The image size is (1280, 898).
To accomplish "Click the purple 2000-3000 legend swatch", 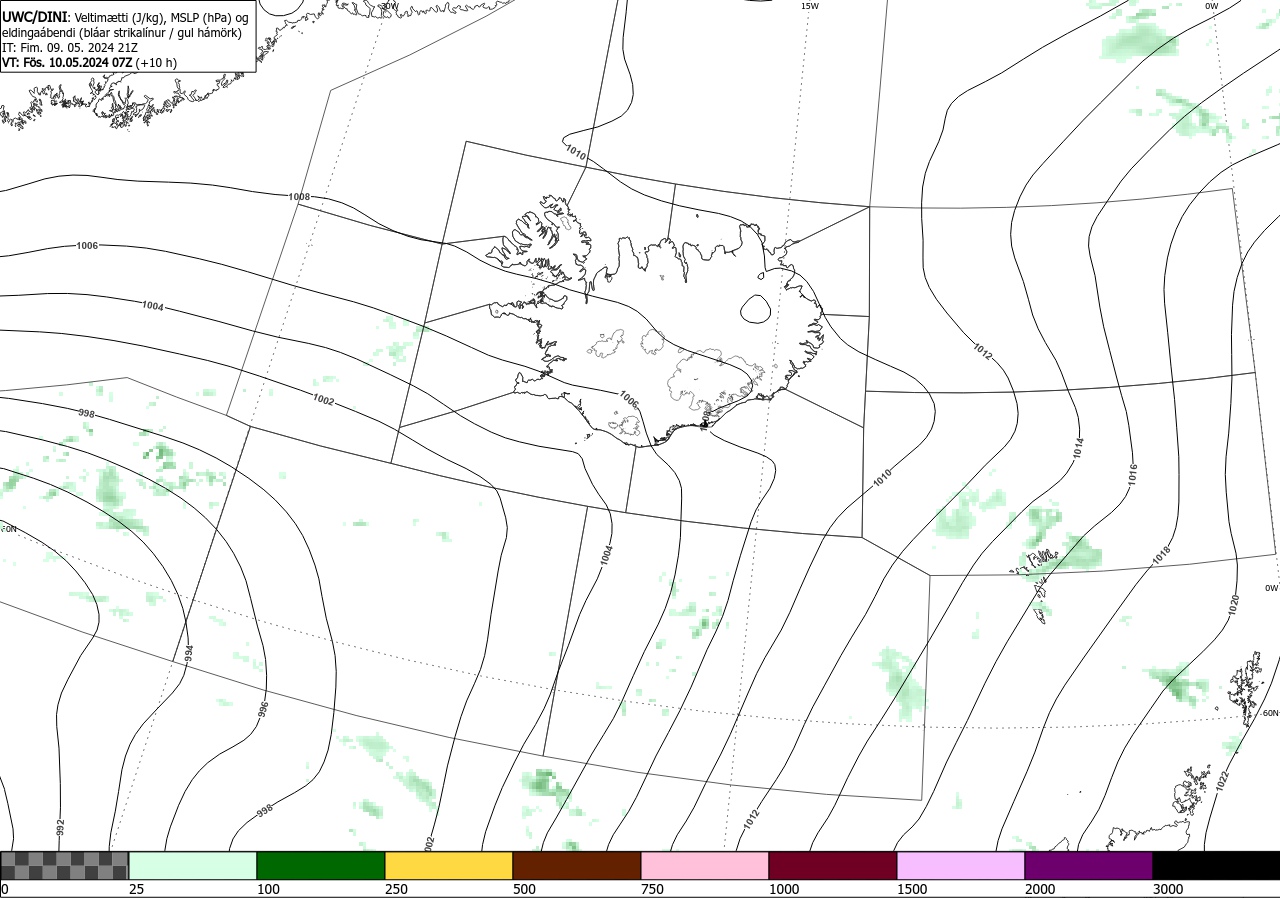I will point(1089,865).
